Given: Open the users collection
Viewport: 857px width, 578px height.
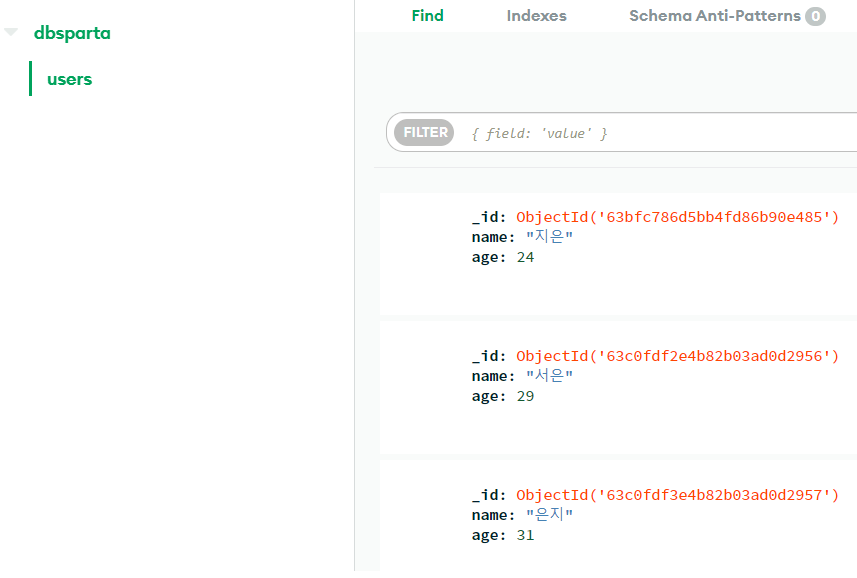Looking at the screenshot, I should [69, 79].
